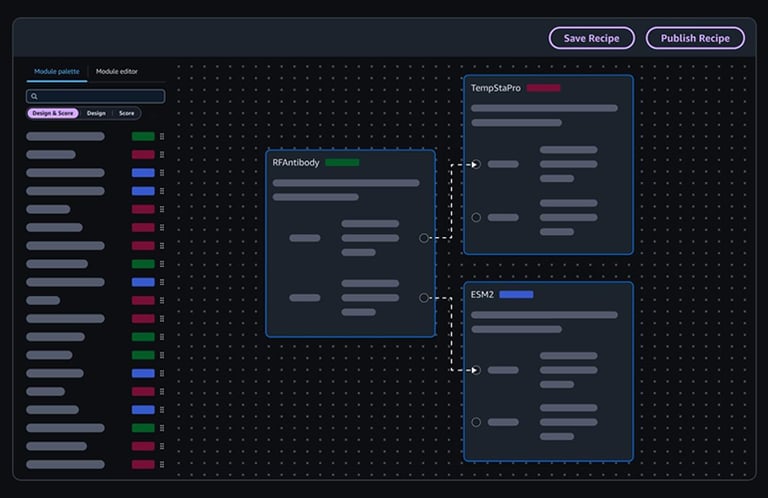Click TempStaPro's second input port
Image resolution: width=768 pixels, height=498 pixels.
(x=476, y=217)
